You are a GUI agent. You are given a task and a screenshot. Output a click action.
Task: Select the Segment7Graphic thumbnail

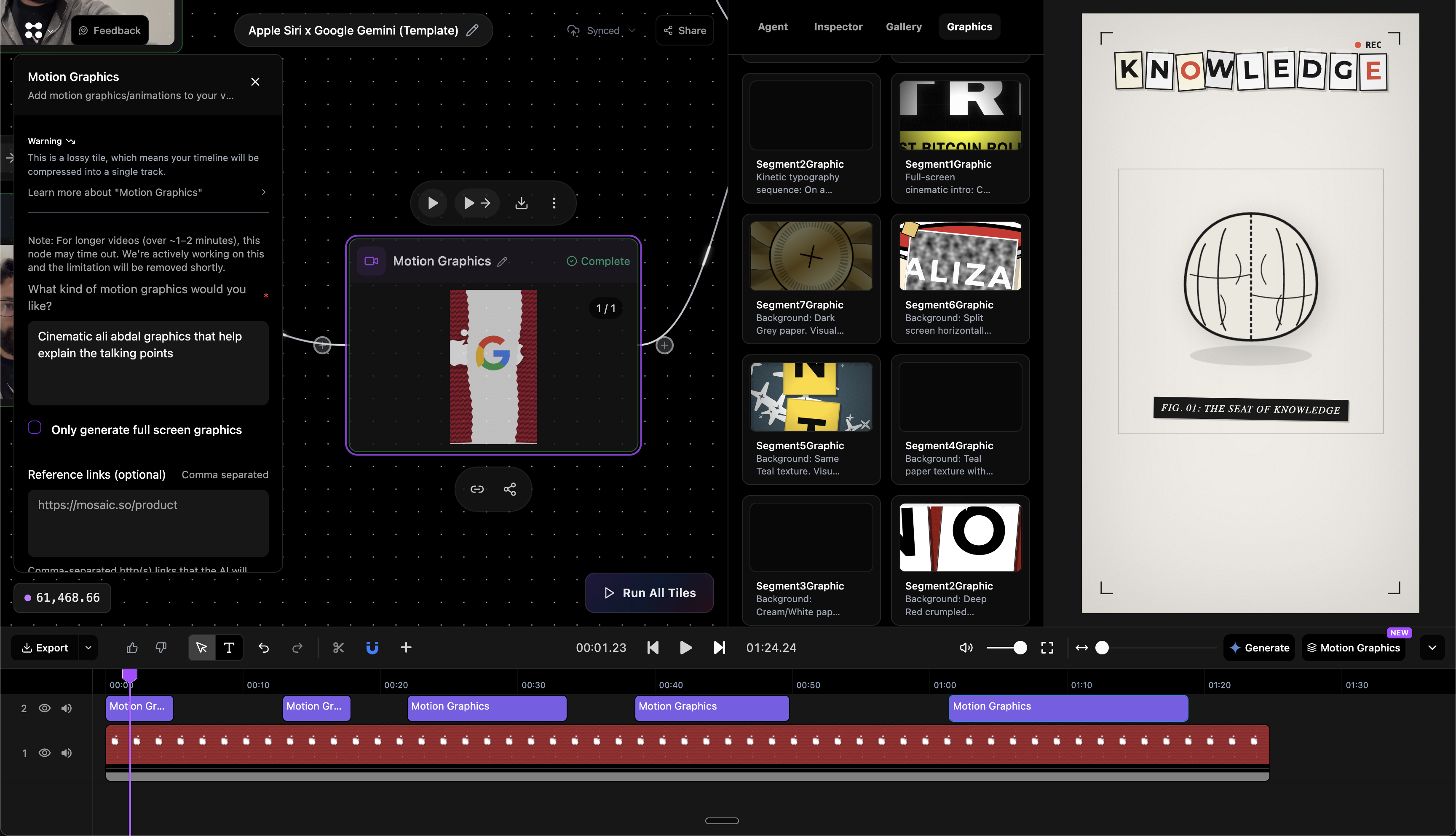coord(811,255)
